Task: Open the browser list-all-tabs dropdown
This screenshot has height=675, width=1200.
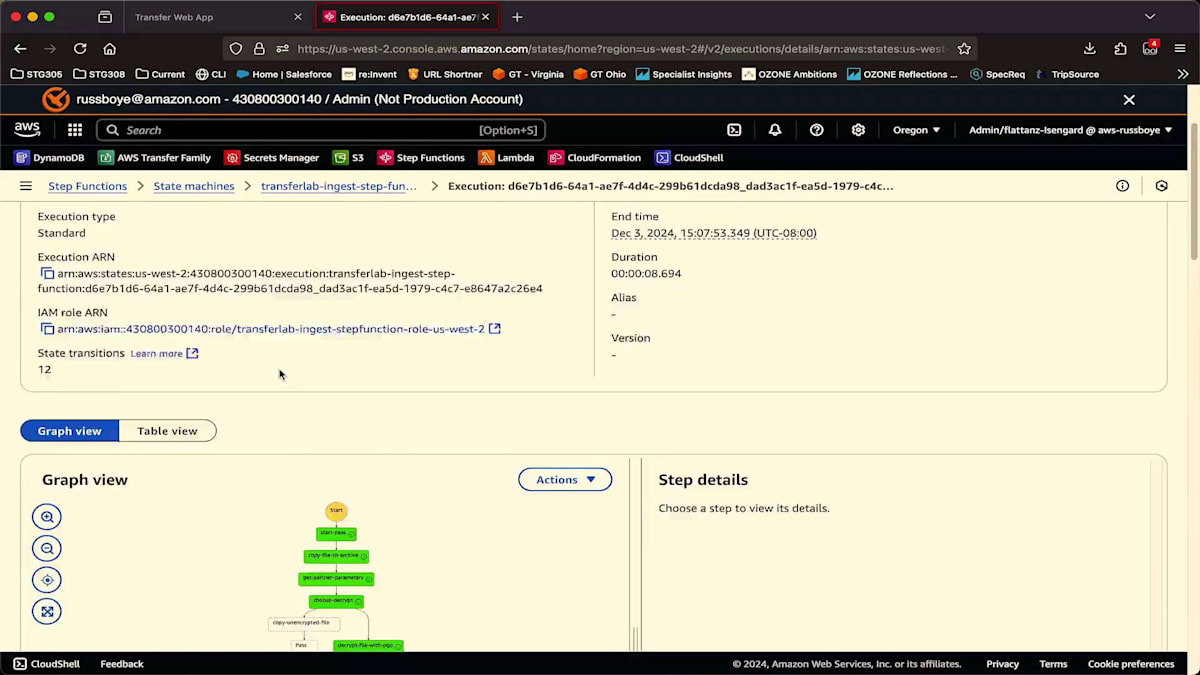Action: click(x=1150, y=17)
